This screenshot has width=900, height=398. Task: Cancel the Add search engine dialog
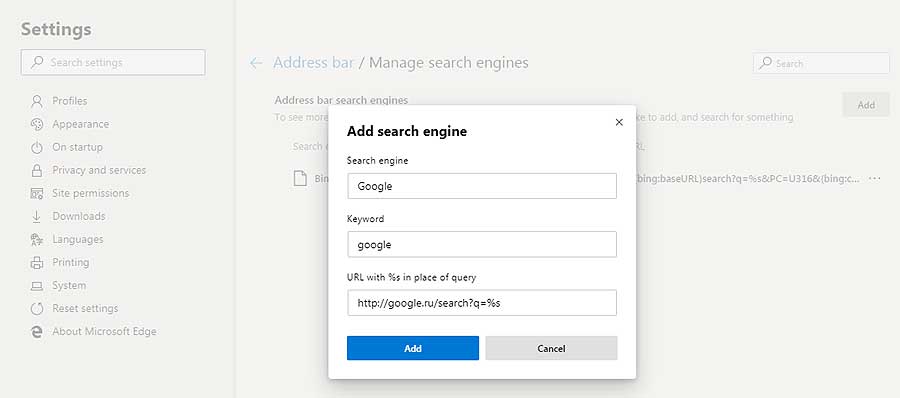click(x=551, y=348)
